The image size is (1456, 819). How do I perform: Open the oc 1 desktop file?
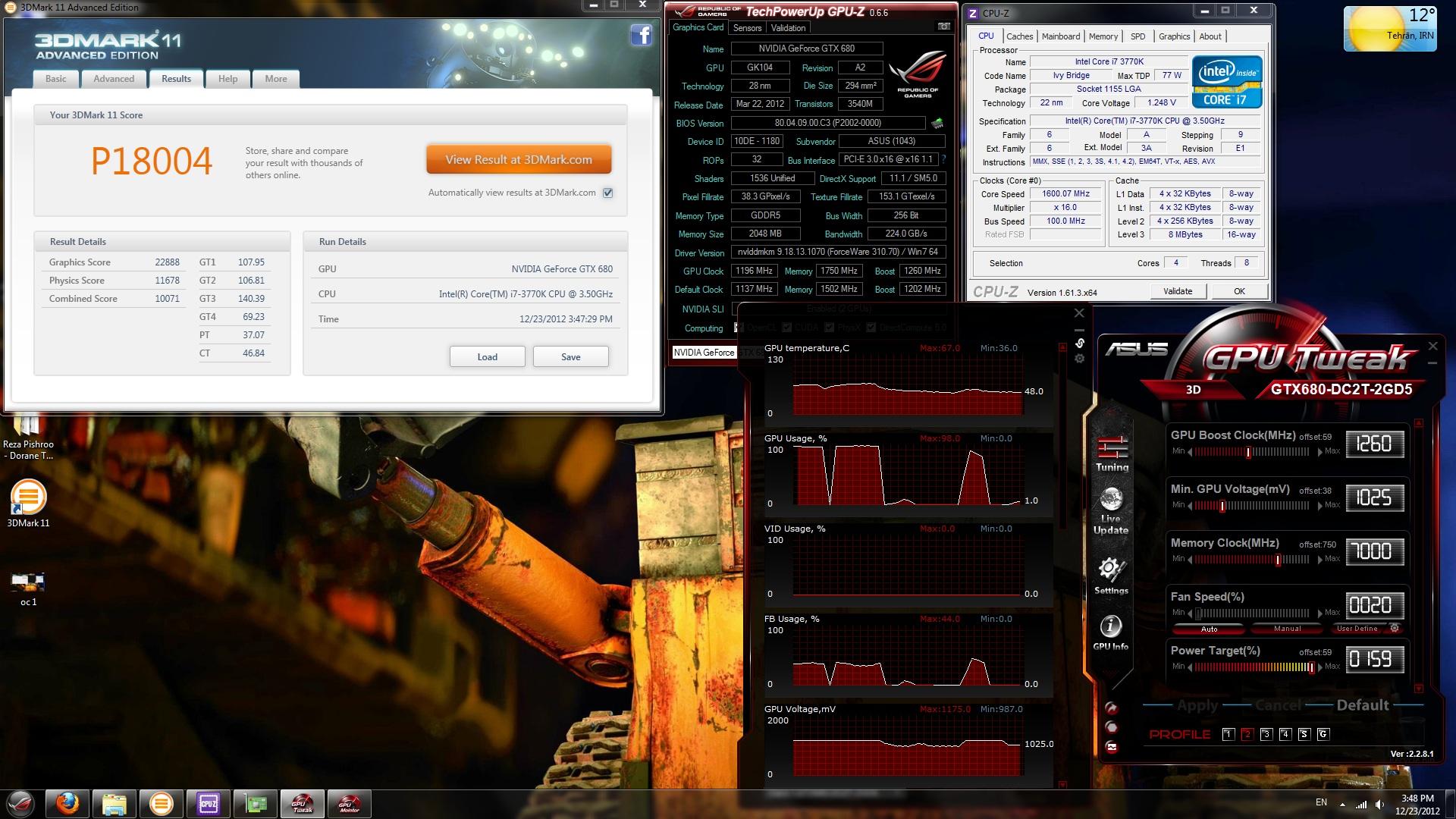(28, 589)
